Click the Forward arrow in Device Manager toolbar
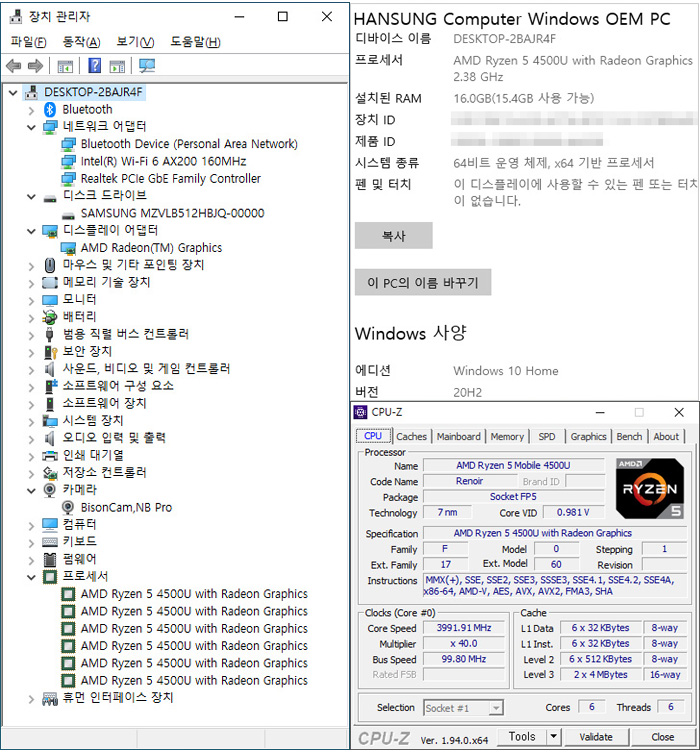 [x=36, y=65]
